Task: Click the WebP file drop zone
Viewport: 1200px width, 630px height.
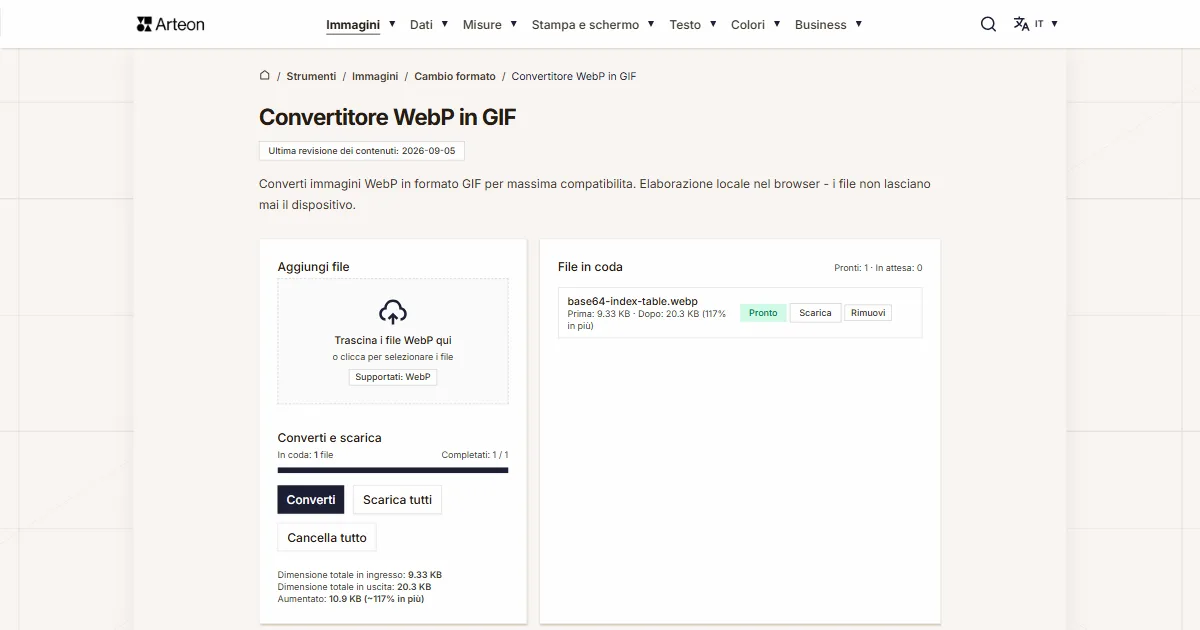Action: pos(393,341)
